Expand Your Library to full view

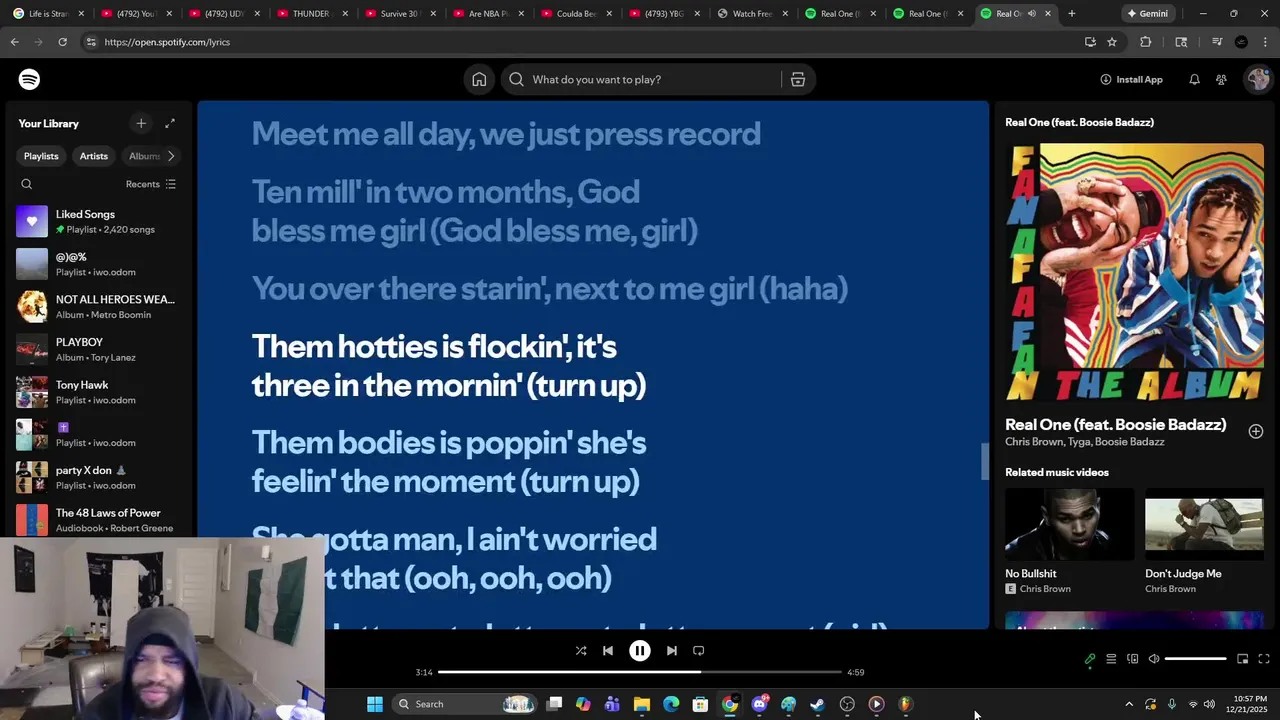(x=170, y=123)
